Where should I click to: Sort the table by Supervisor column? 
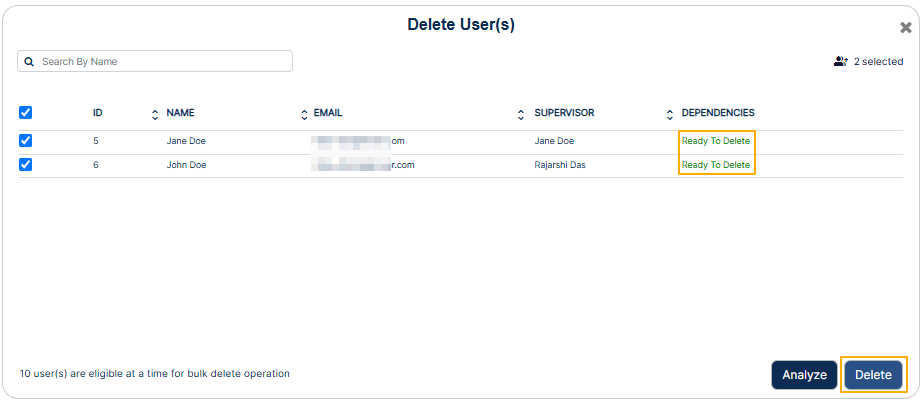click(670, 115)
